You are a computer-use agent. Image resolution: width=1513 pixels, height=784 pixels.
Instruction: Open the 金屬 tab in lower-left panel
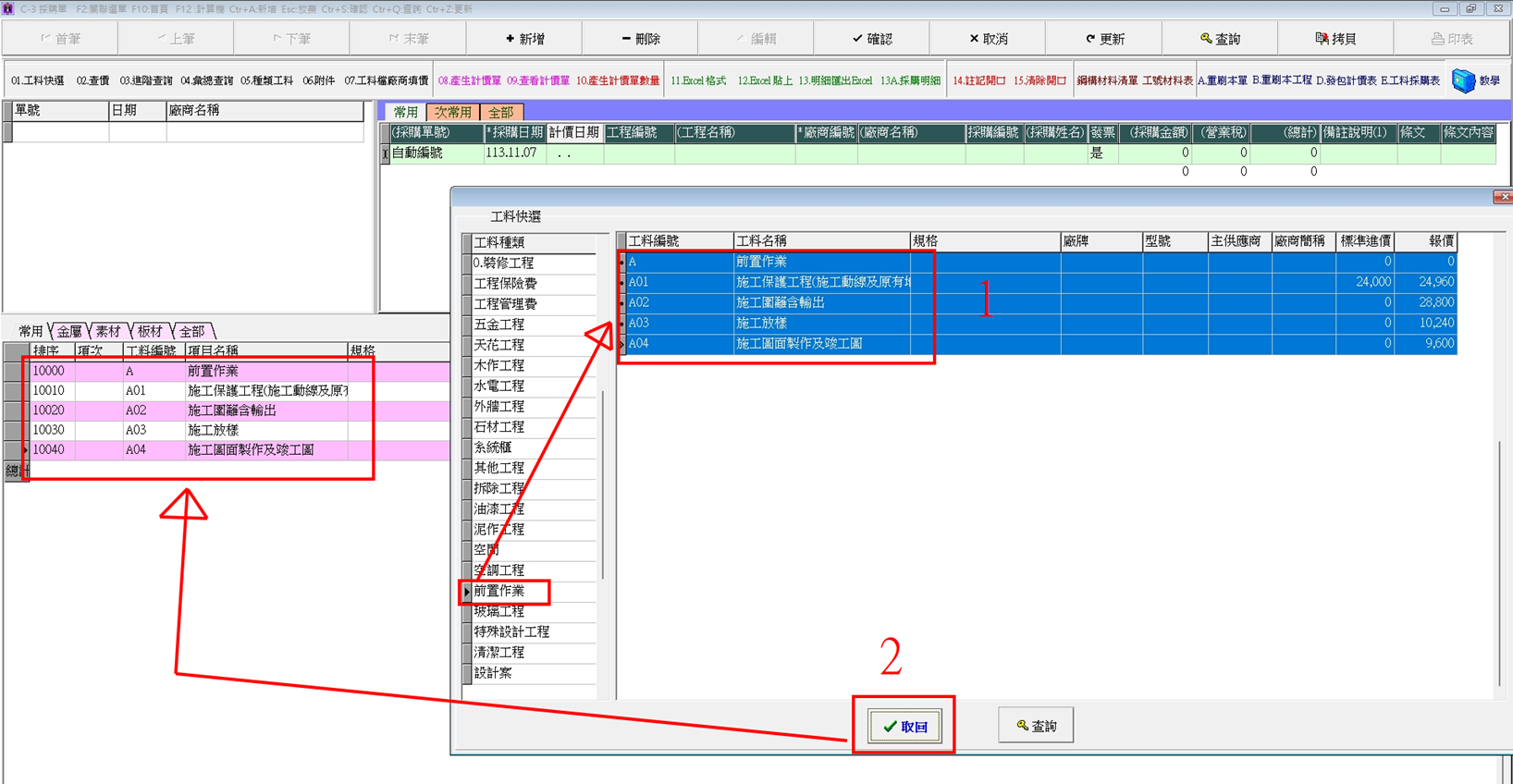(x=69, y=331)
